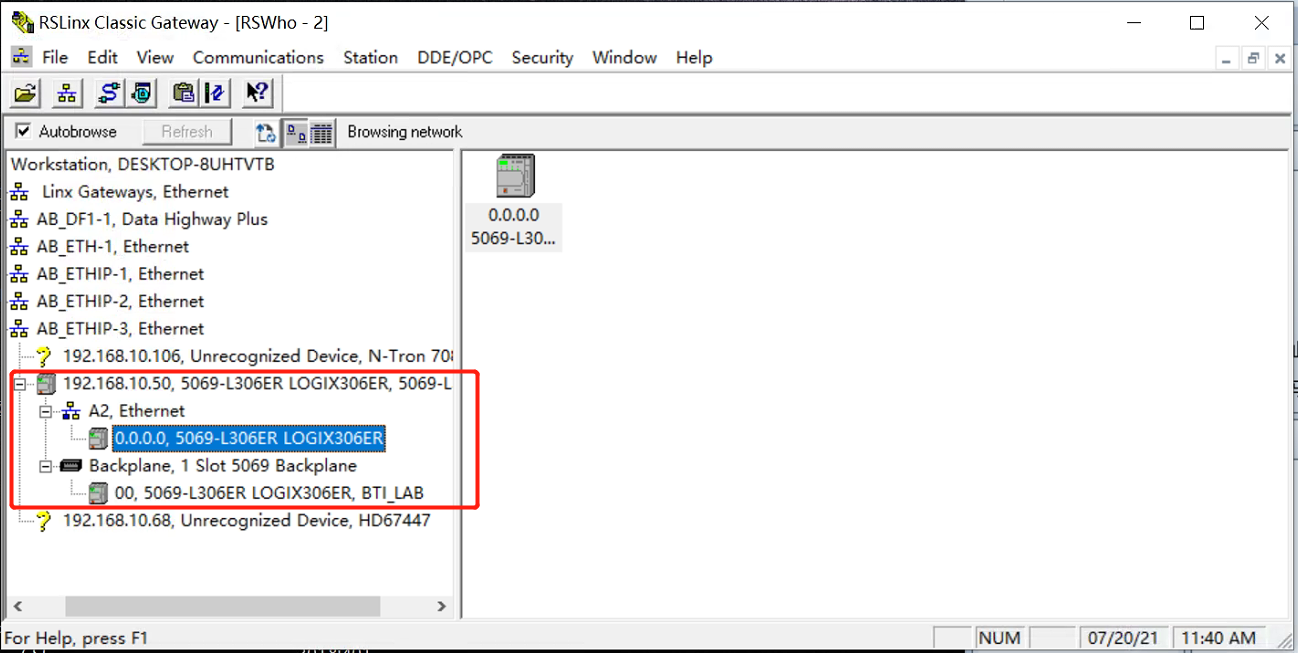Open the DDE/OPC menu
The height and width of the screenshot is (653, 1298).
pyautogui.click(x=455, y=57)
